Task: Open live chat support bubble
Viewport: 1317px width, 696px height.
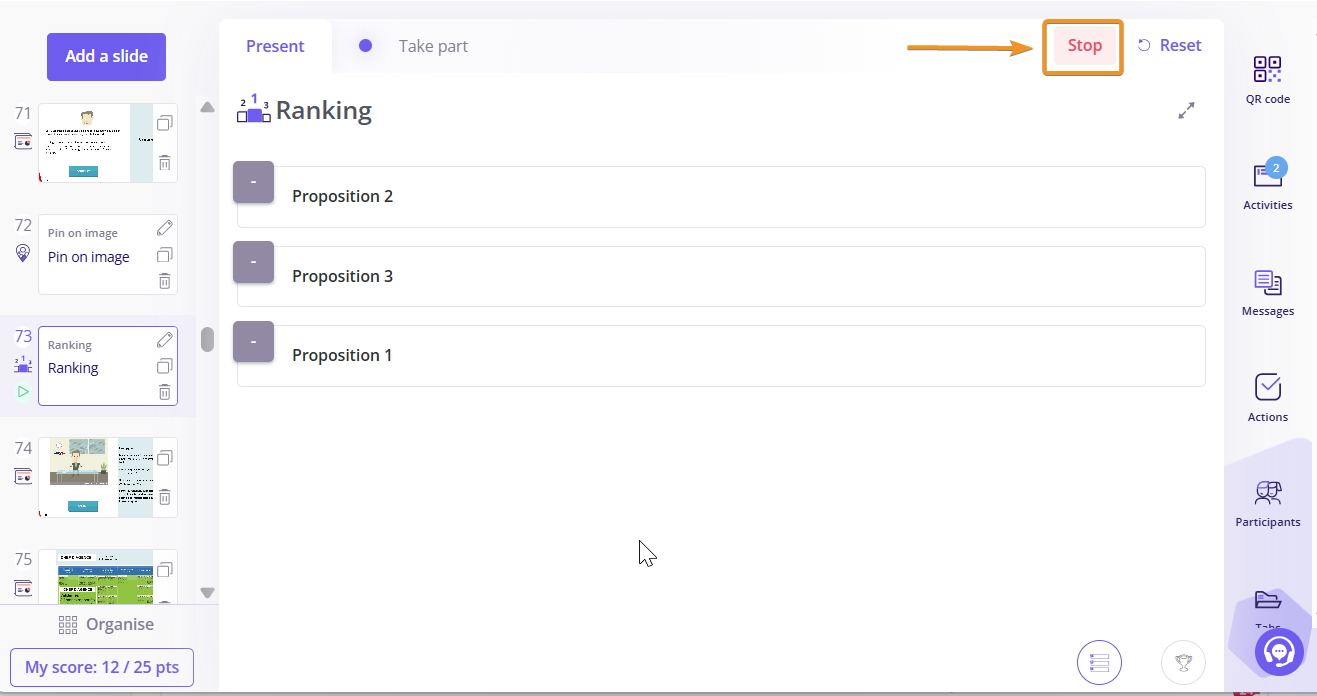Action: 1279,652
